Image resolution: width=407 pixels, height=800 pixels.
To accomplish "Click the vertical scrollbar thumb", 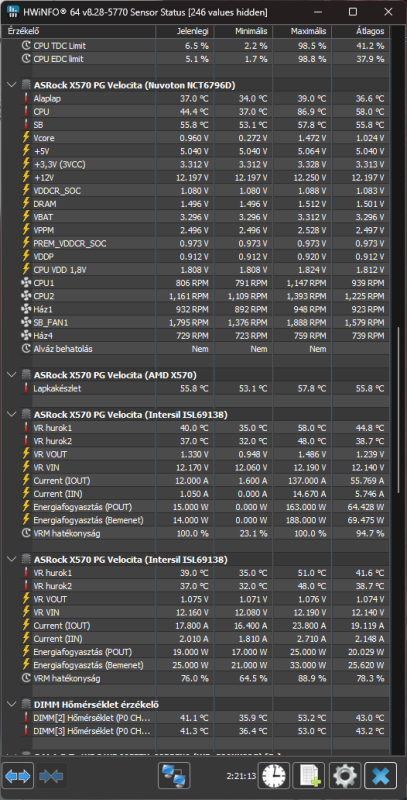I will [x=398, y=411].
